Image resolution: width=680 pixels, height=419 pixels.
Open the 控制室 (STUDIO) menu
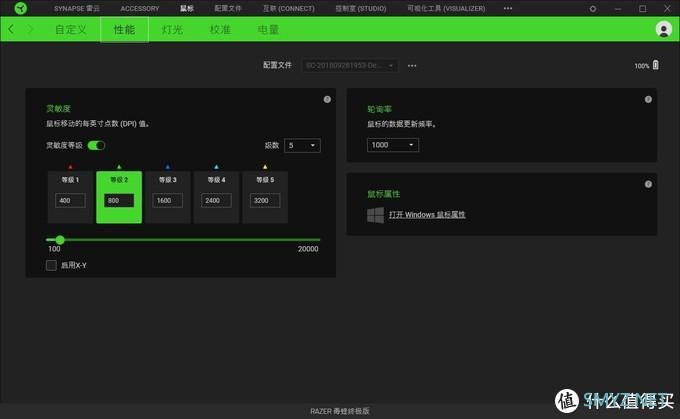[x=361, y=8]
